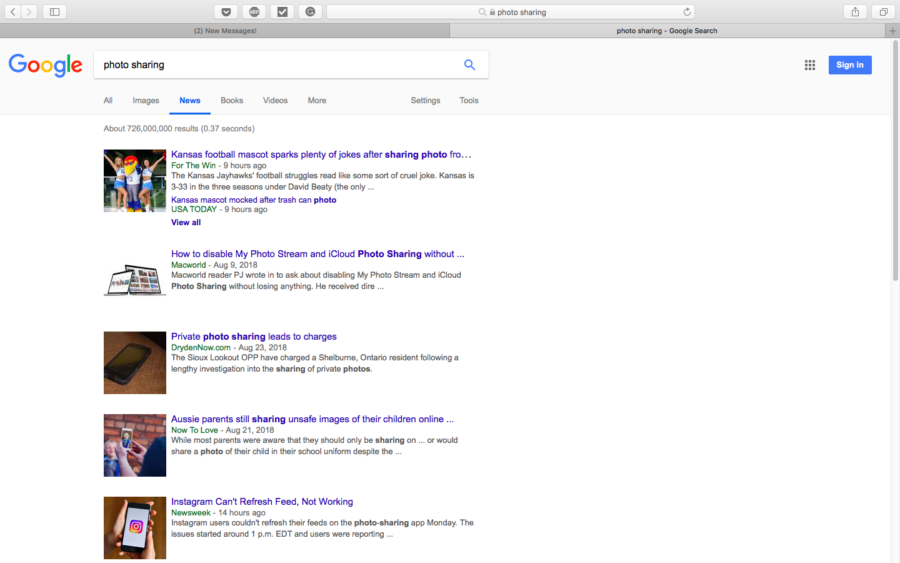Open the Safari Share button
Image resolution: width=900 pixels, height=563 pixels.
pos(855,11)
